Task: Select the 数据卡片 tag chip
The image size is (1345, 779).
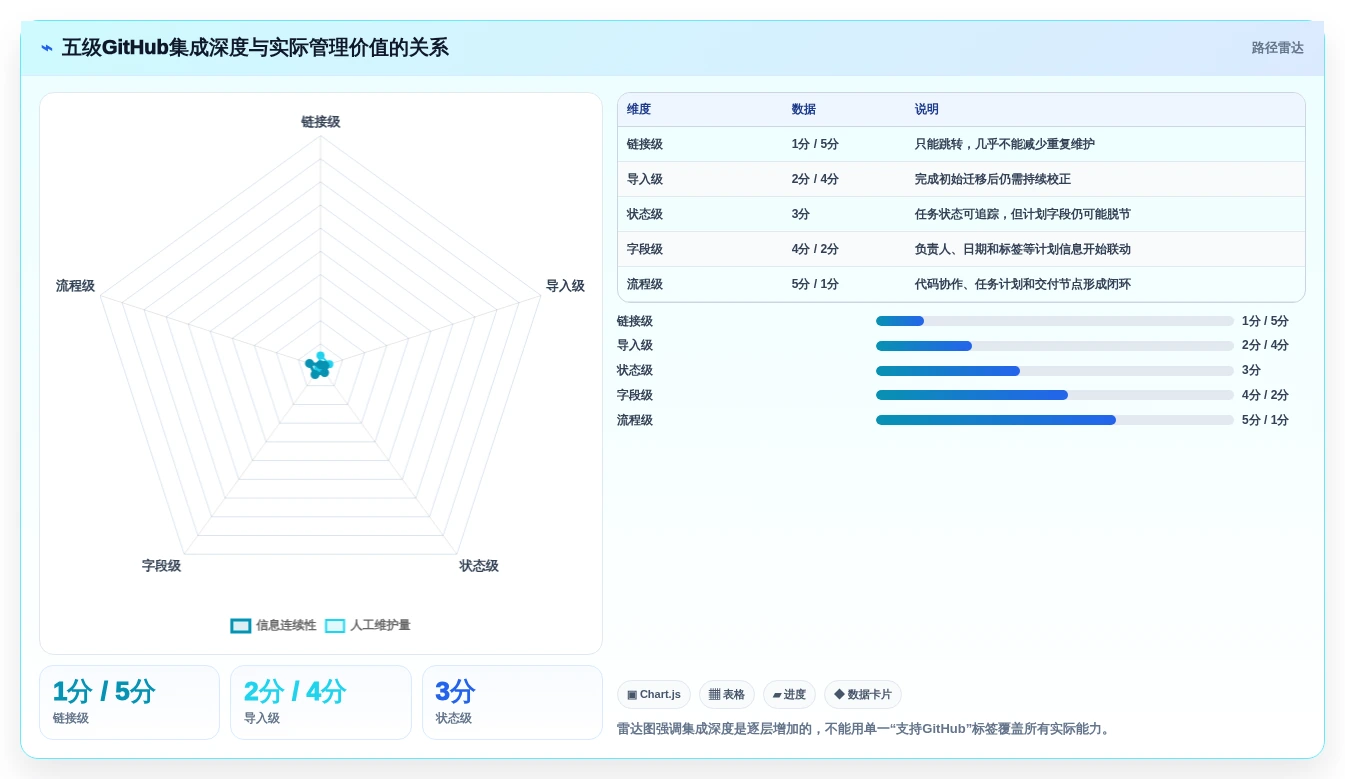Action: pos(863,694)
